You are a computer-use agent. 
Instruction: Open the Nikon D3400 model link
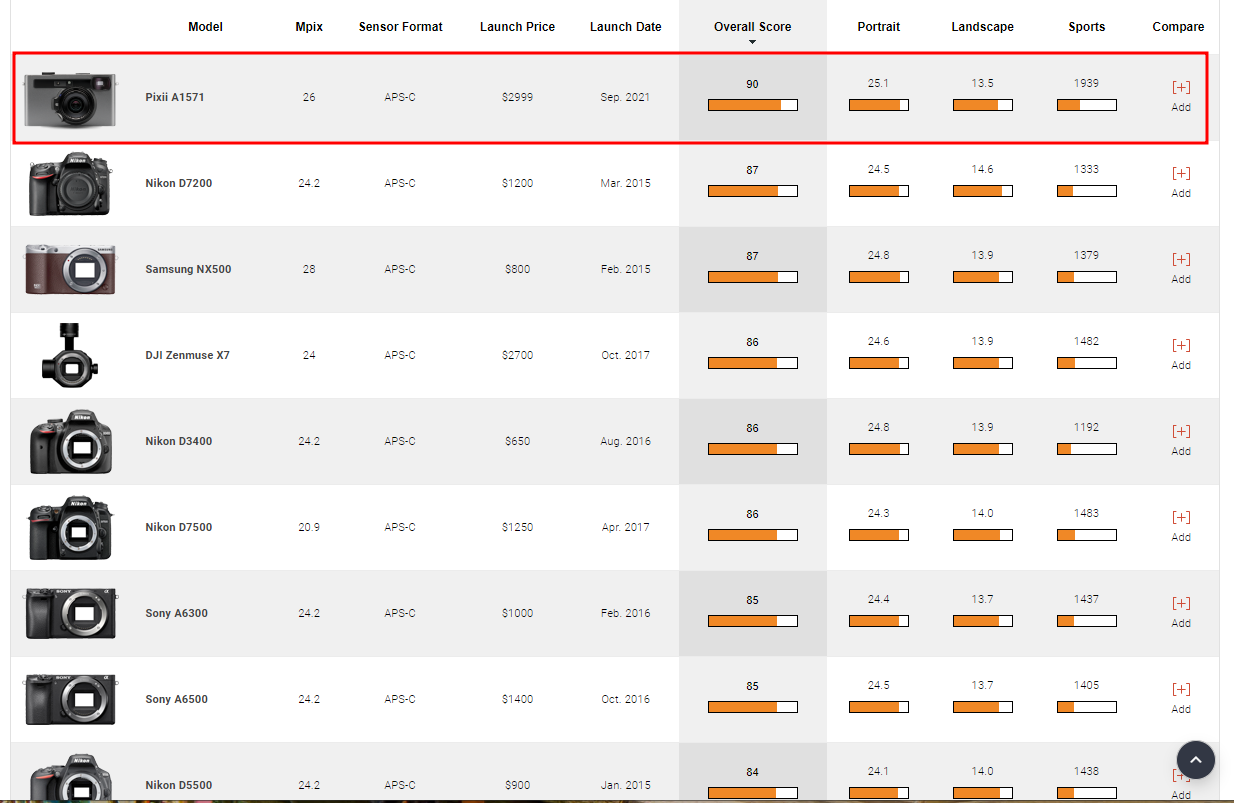tap(178, 441)
